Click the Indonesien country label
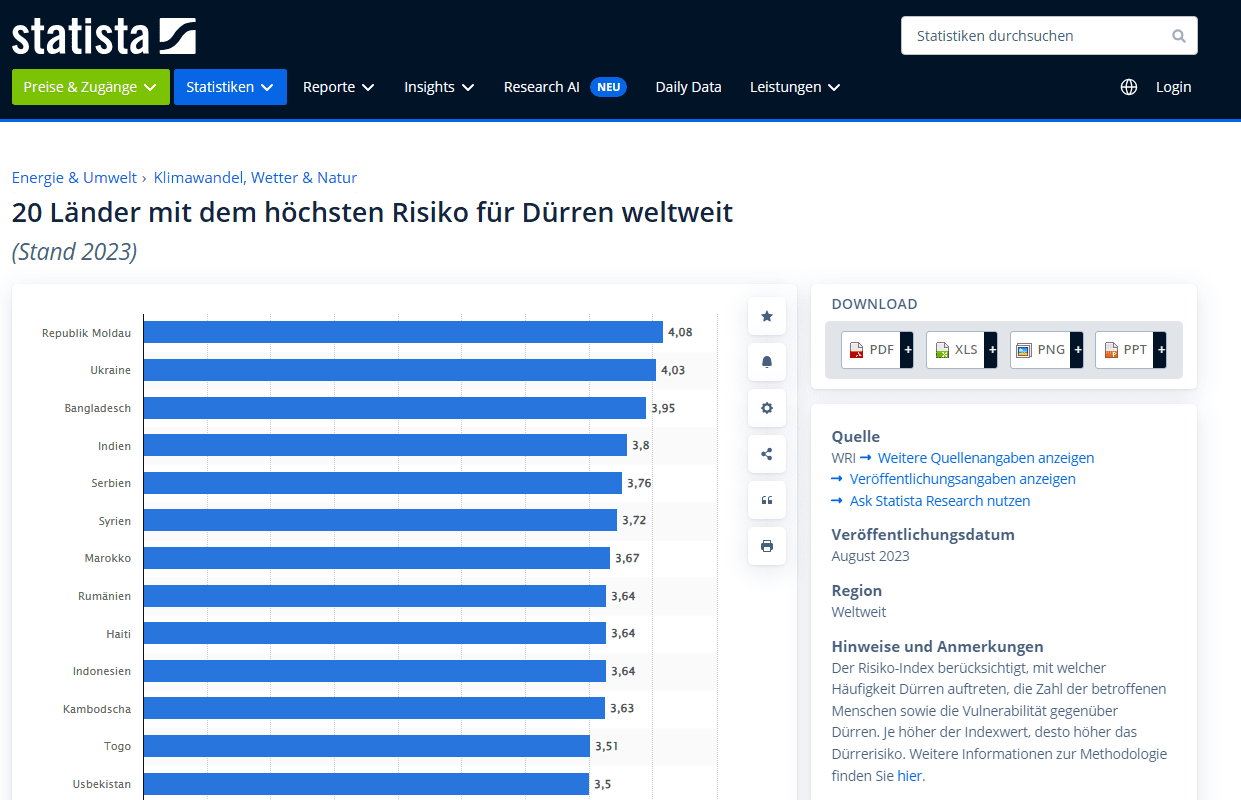Screen dimensions: 1241x800 tap(101, 671)
